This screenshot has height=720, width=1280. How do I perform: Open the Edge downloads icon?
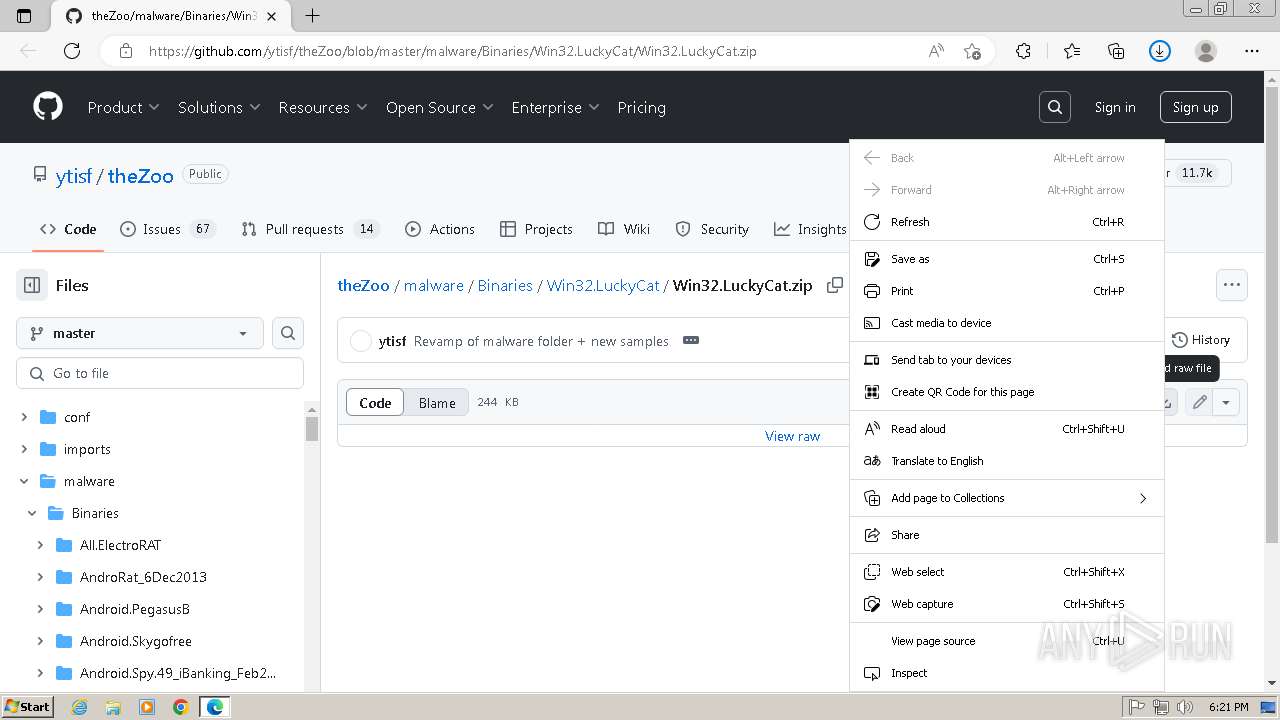point(1160,51)
